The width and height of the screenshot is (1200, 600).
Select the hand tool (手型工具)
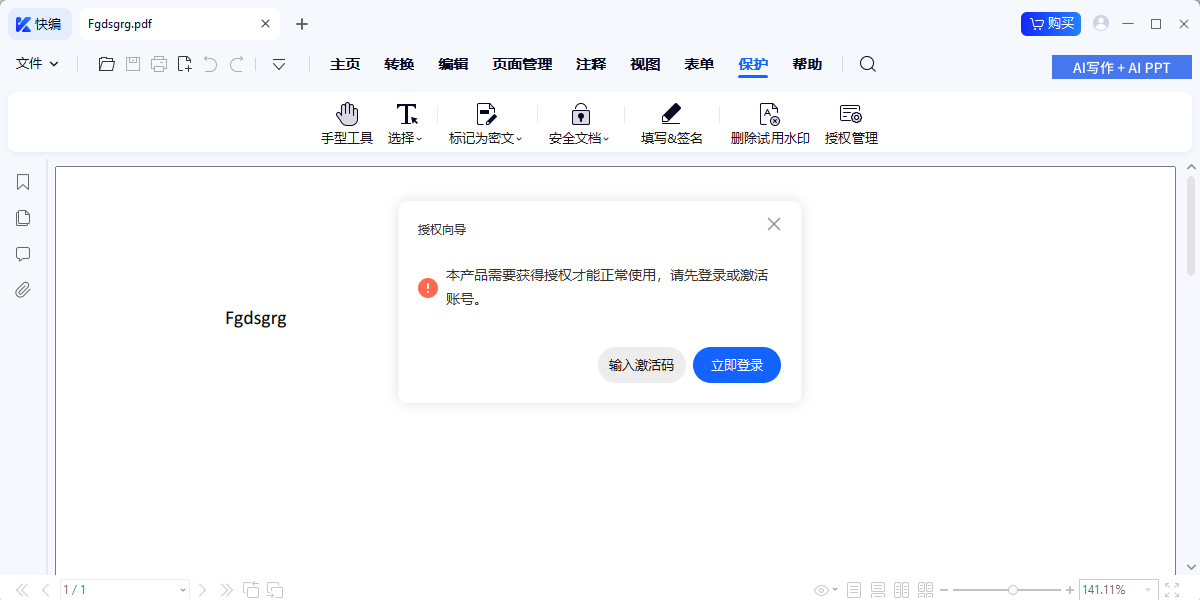click(346, 122)
